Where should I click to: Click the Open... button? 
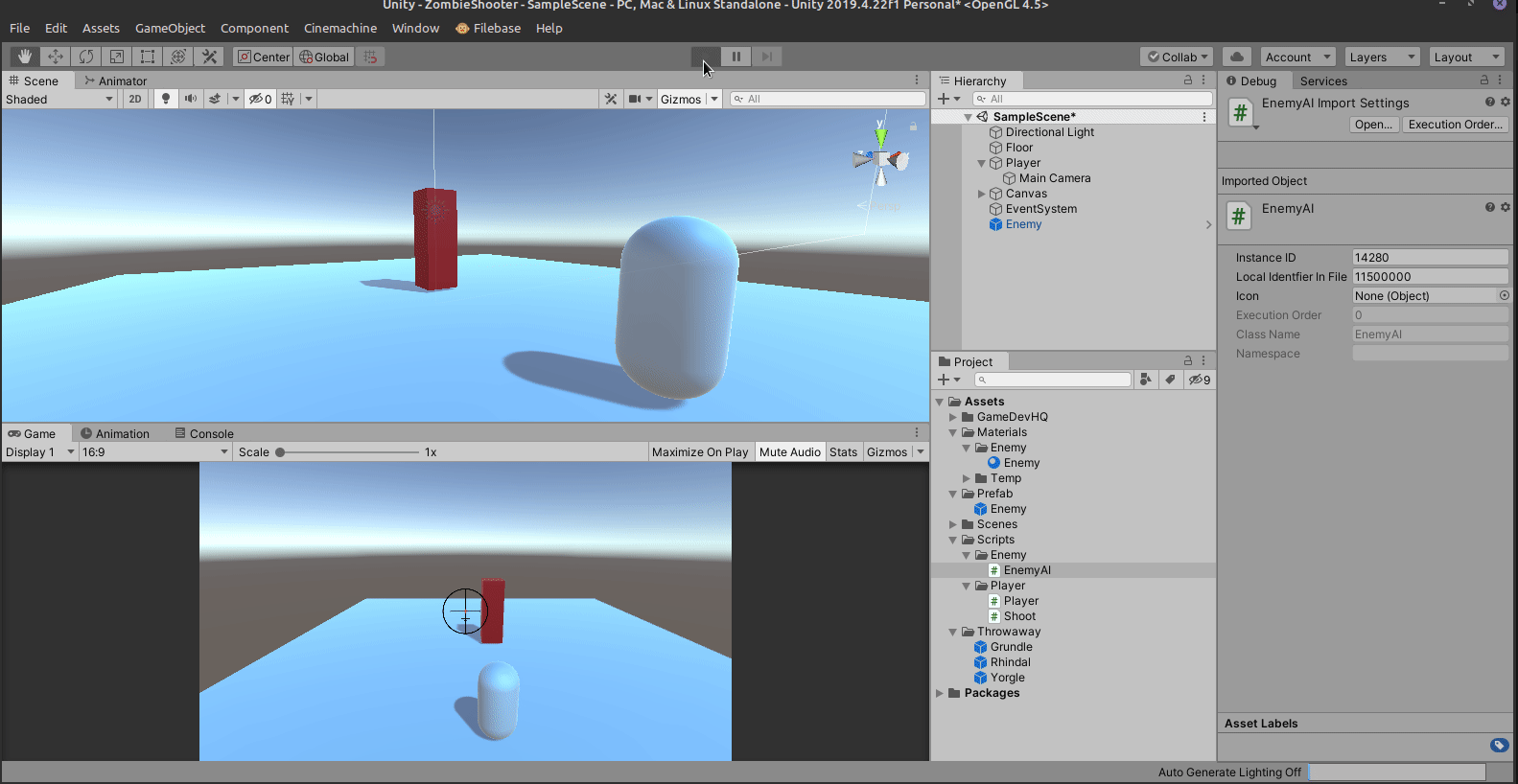pos(1373,125)
